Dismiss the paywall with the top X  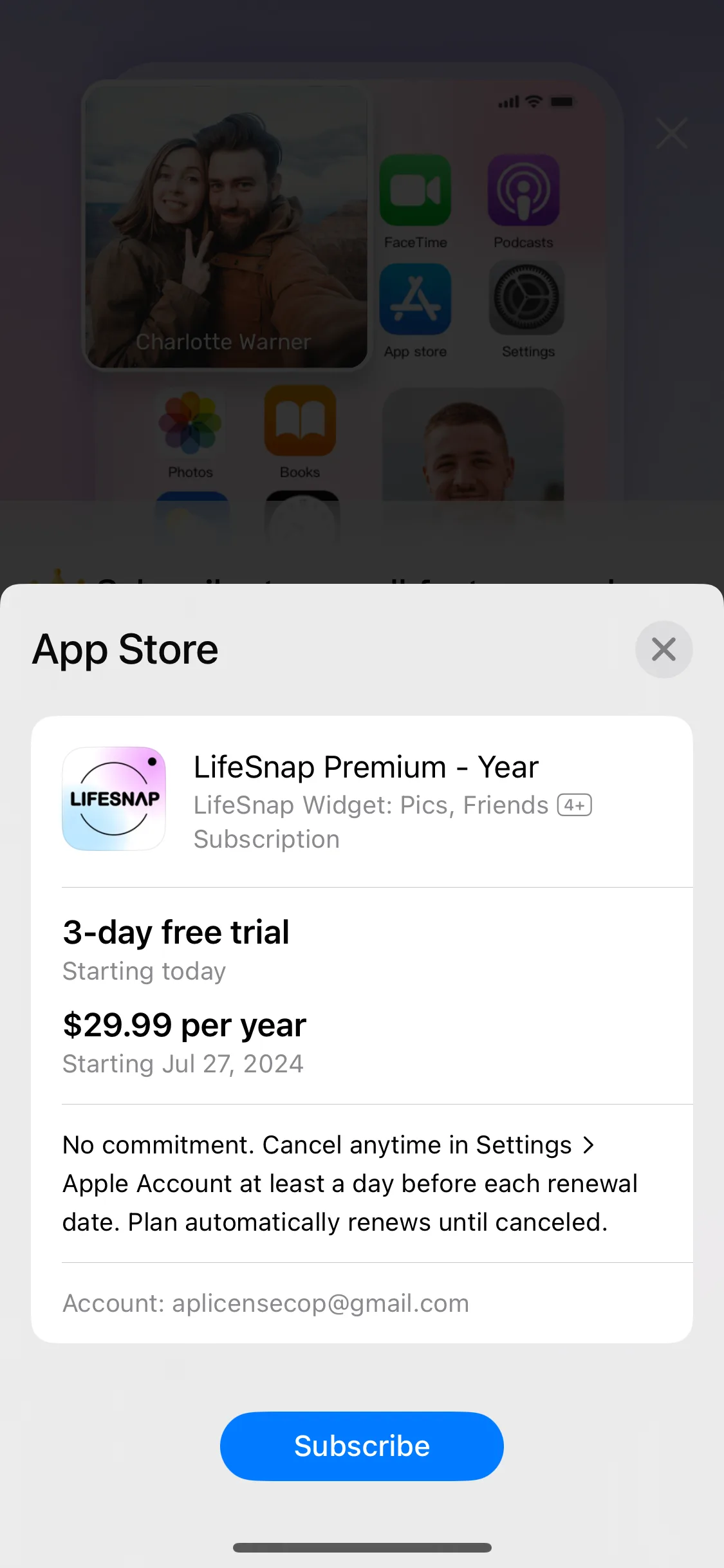point(671,133)
